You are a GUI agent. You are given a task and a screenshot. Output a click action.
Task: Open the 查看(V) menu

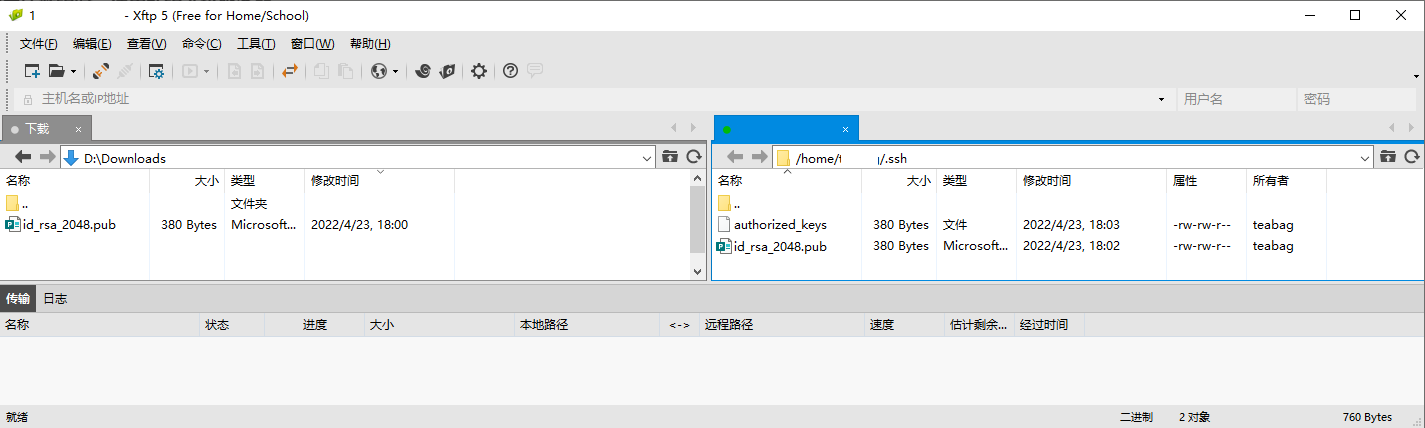click(147, 44)
